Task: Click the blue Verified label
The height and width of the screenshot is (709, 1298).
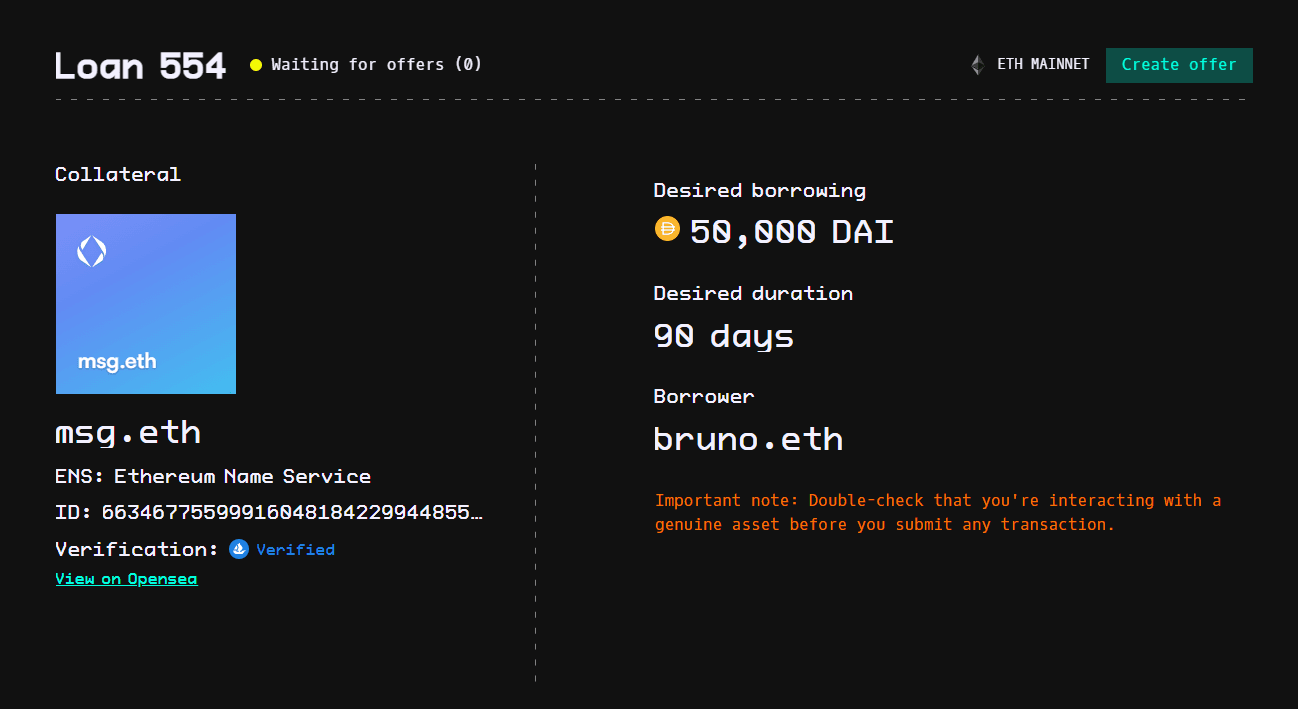Action: (295, 550)
